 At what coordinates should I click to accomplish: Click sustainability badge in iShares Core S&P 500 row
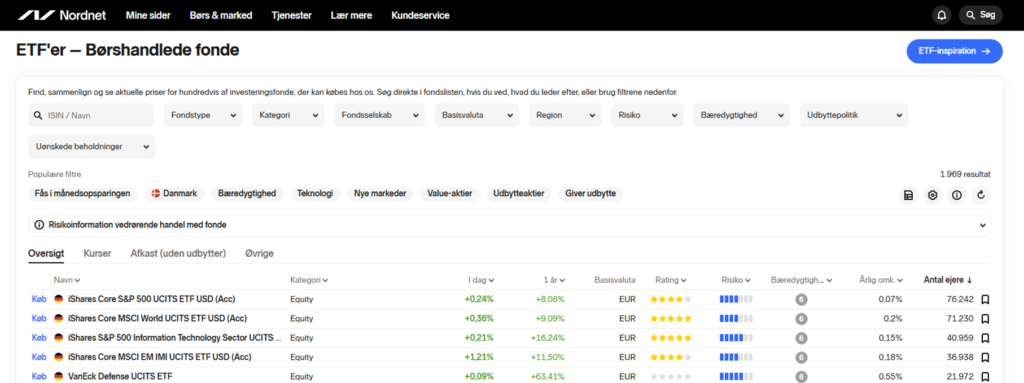801,299
